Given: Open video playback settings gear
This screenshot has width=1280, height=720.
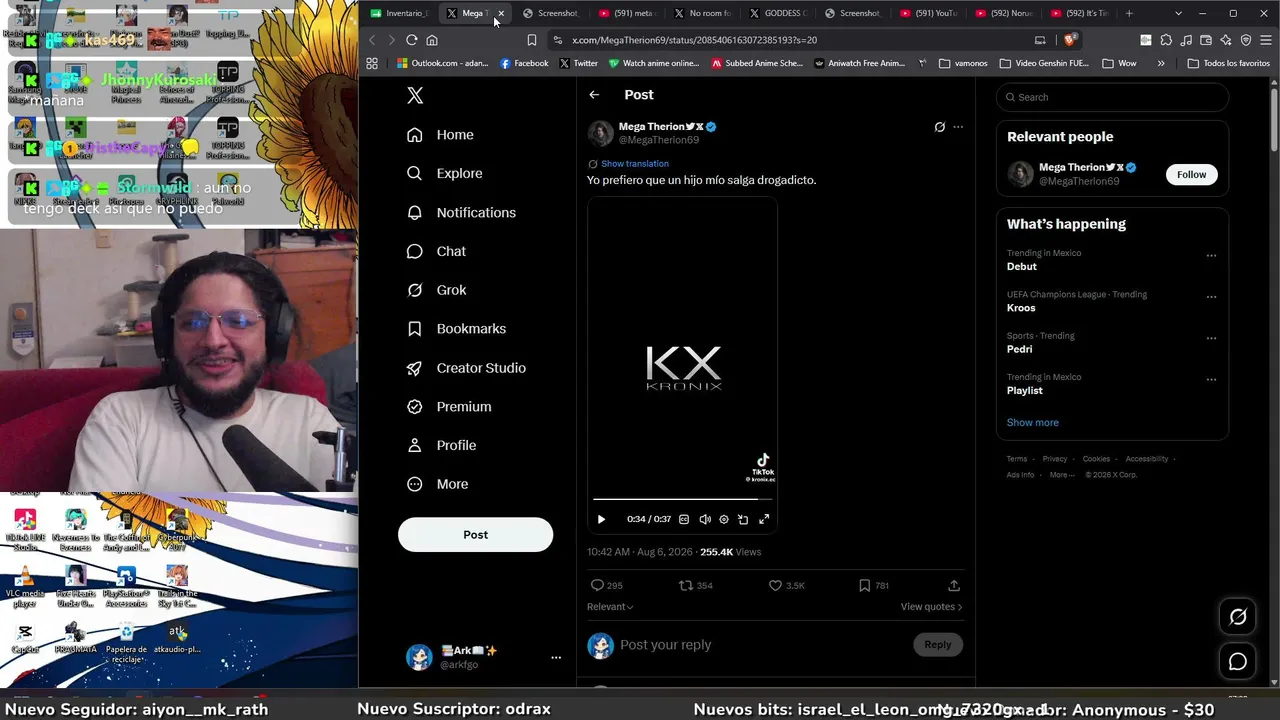Looking at the screenshot, I should pyautogui.click(x=724, y=519).
